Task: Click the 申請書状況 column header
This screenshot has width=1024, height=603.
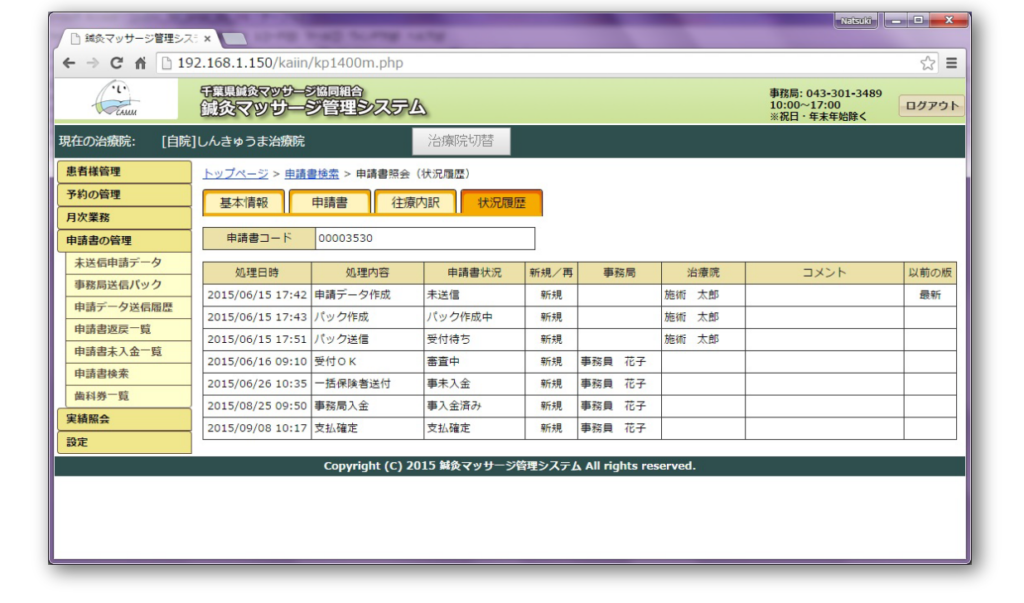Action: [474, 273]
